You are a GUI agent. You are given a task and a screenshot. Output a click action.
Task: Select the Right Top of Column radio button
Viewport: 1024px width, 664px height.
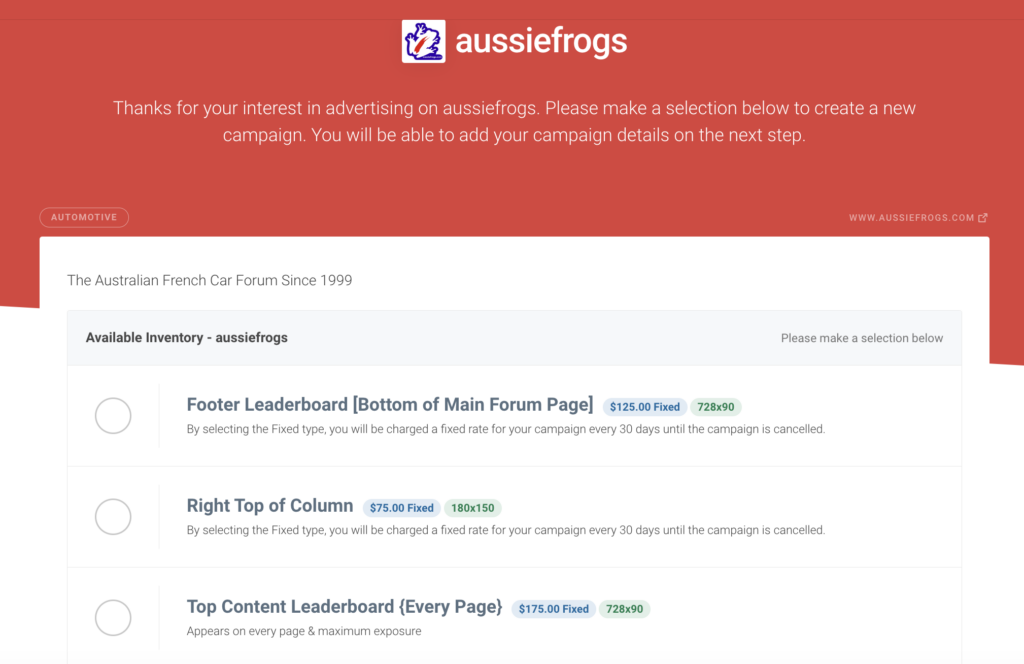click(113, 516)
